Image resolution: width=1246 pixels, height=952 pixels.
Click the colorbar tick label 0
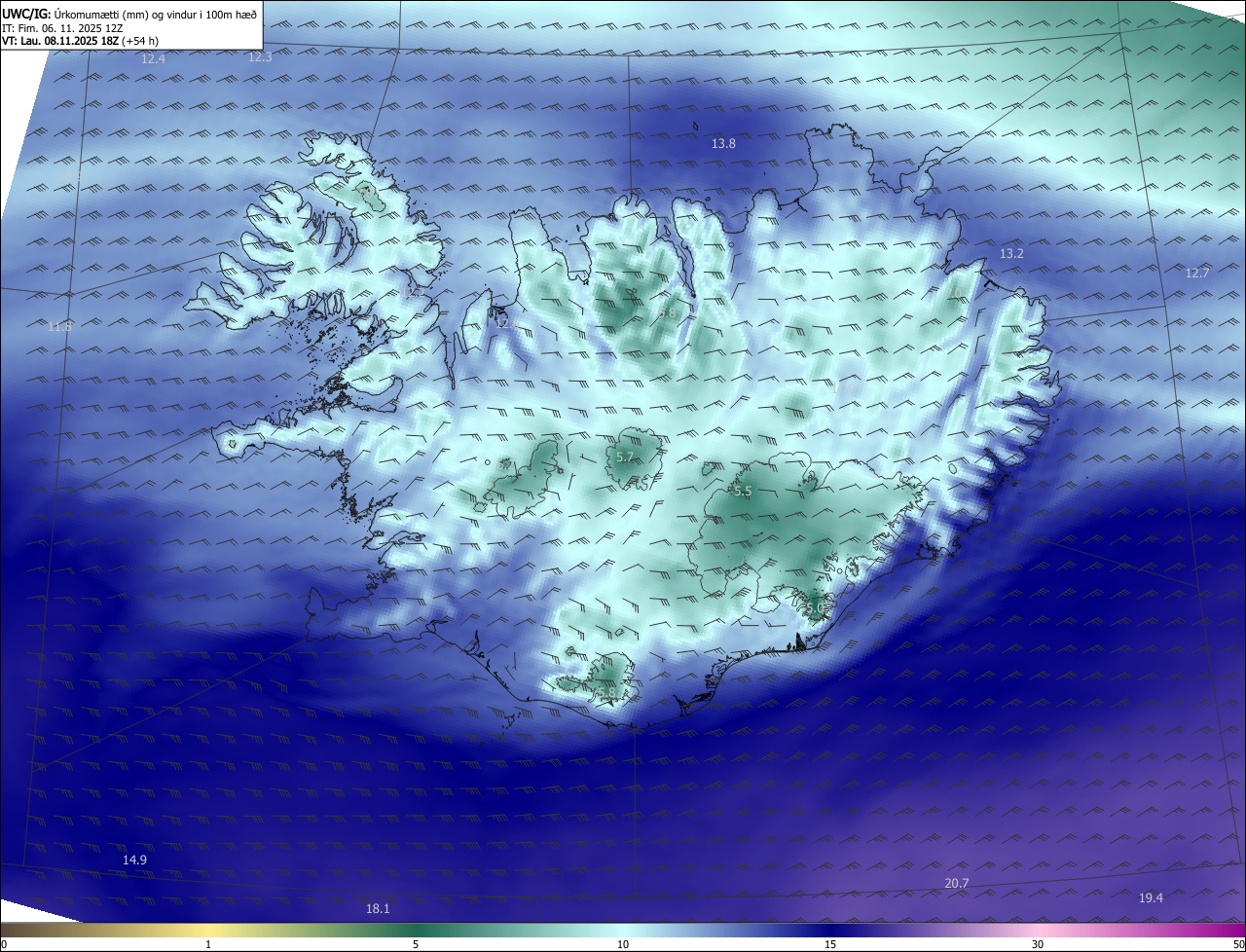coord(3,944)
